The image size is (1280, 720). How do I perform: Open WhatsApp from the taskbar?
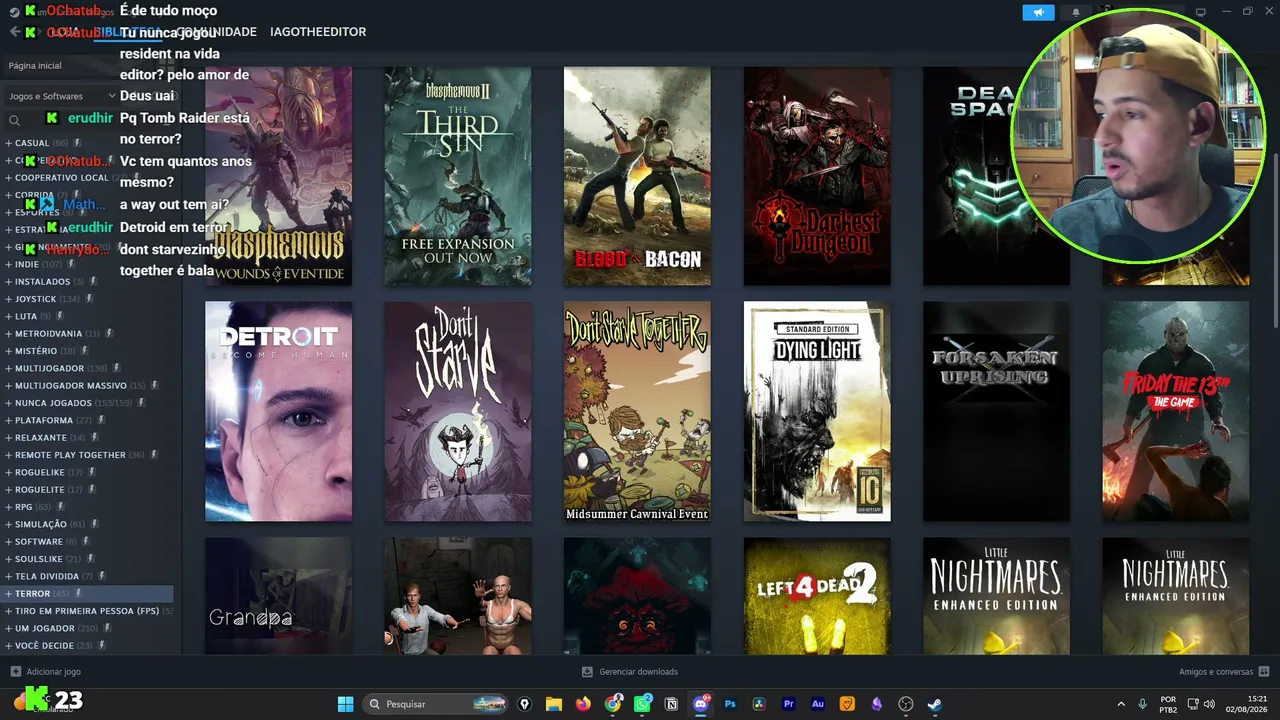(642, 704)
